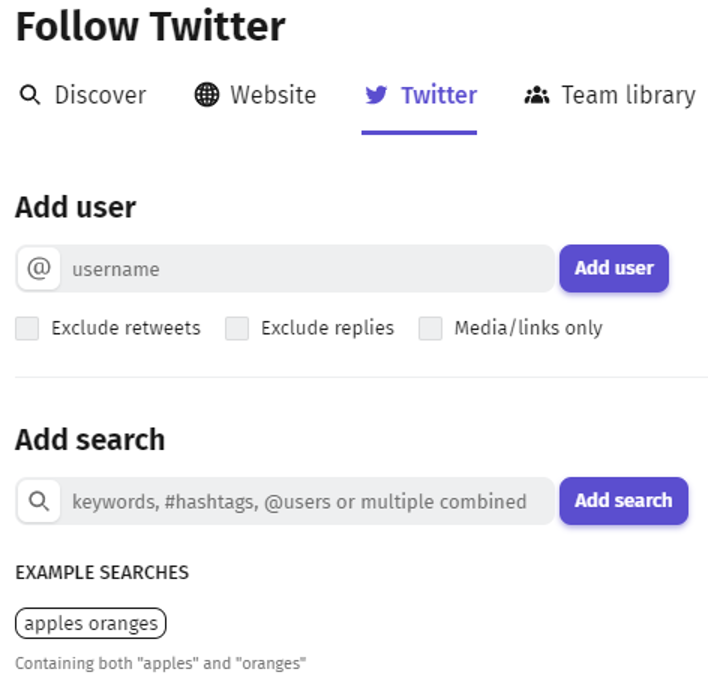Click the Website globe icon
This screenshot has width=708, height=678.
[x=207, y=95]
